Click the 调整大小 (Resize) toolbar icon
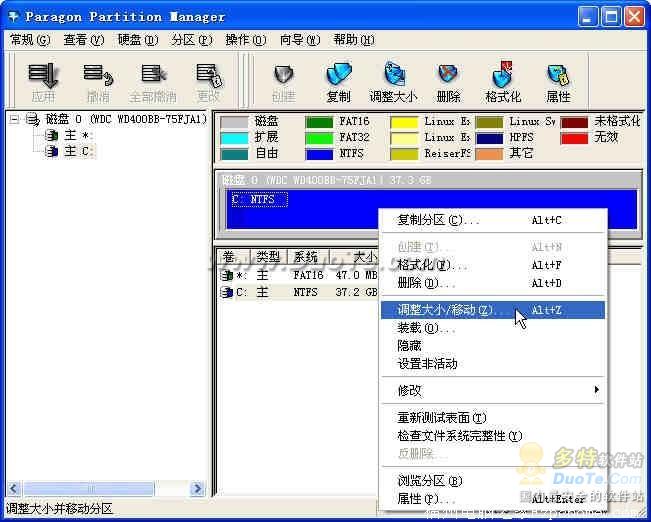 [393, 74]
